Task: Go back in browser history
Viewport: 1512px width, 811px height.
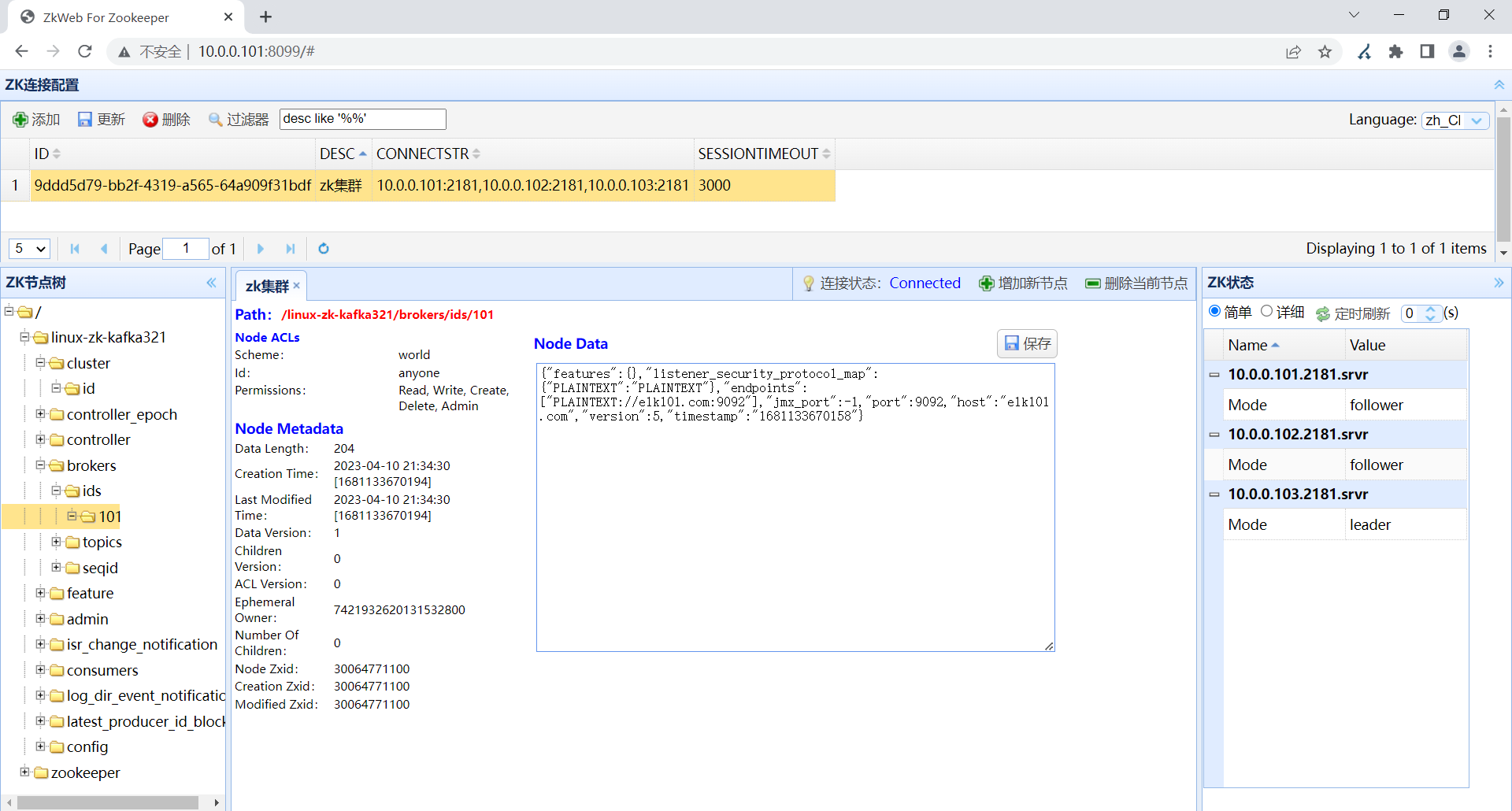Action: click(x=21, y=51)
